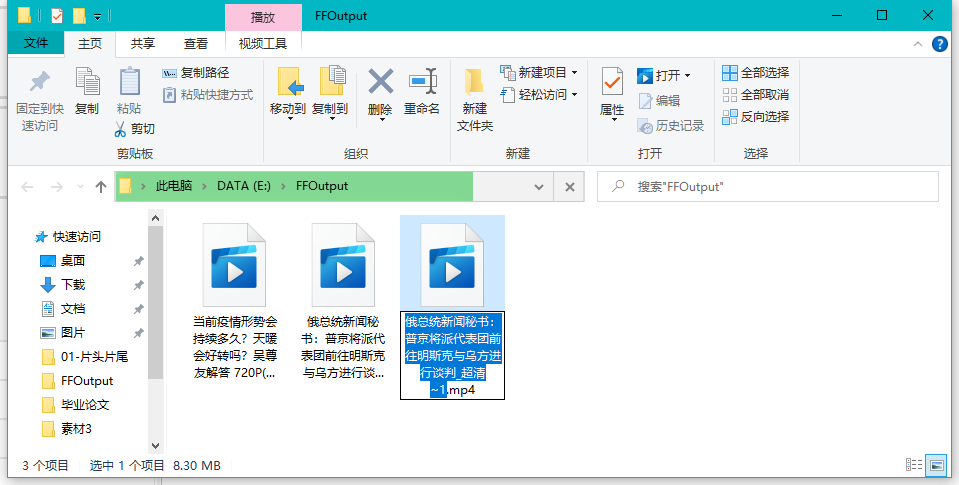Click the Copy to (复制到) icon
959x485 pixels.
(333, 81)
